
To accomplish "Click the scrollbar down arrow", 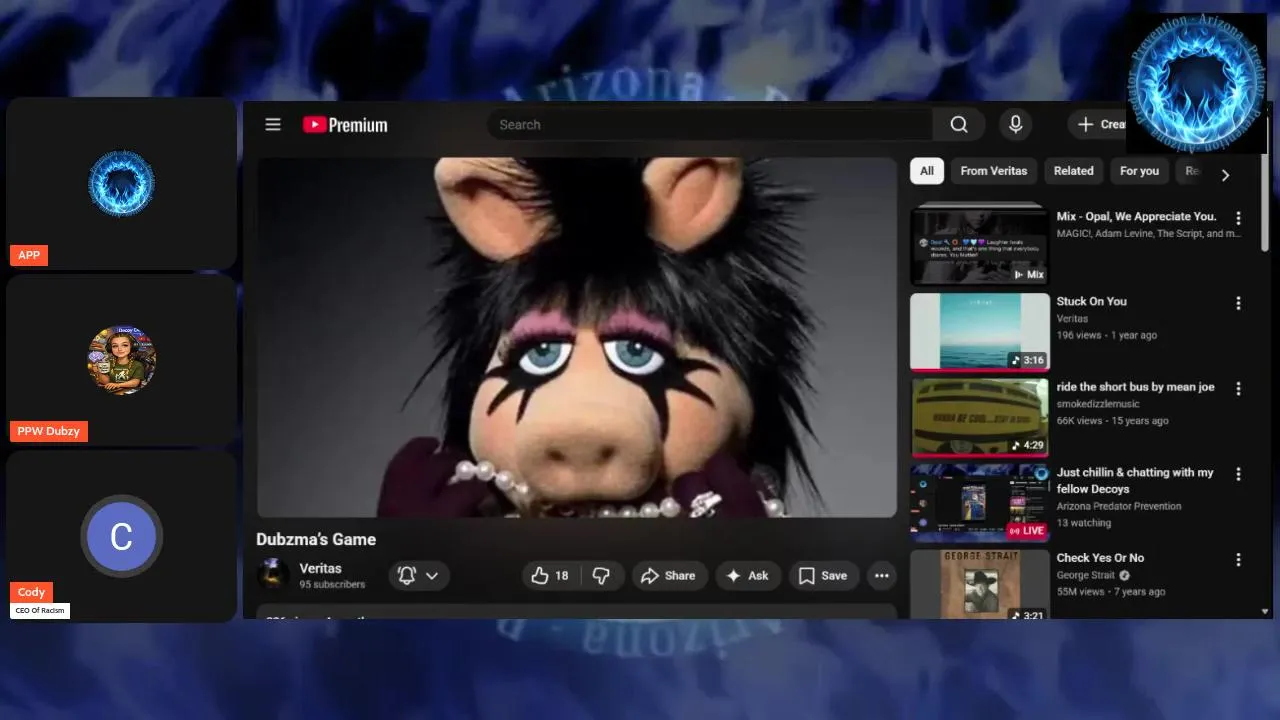I will tap(1265, 611).
